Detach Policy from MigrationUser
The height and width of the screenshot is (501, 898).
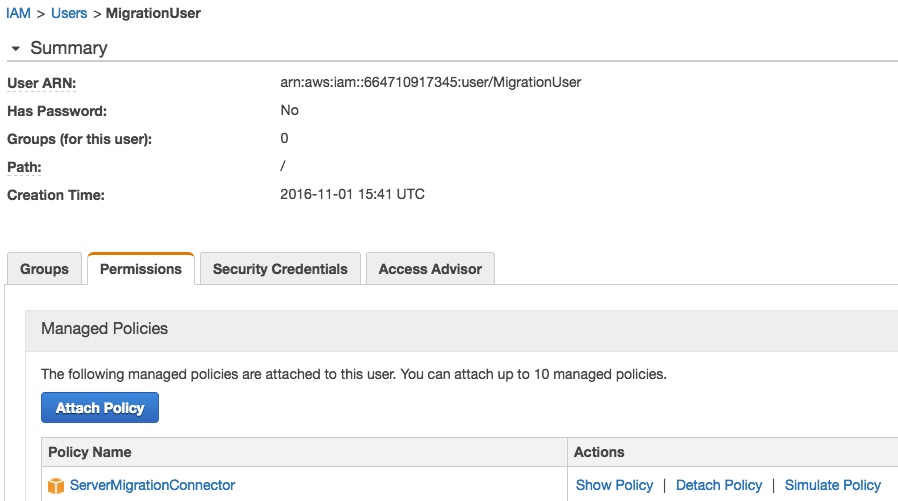tap(719, 485)
